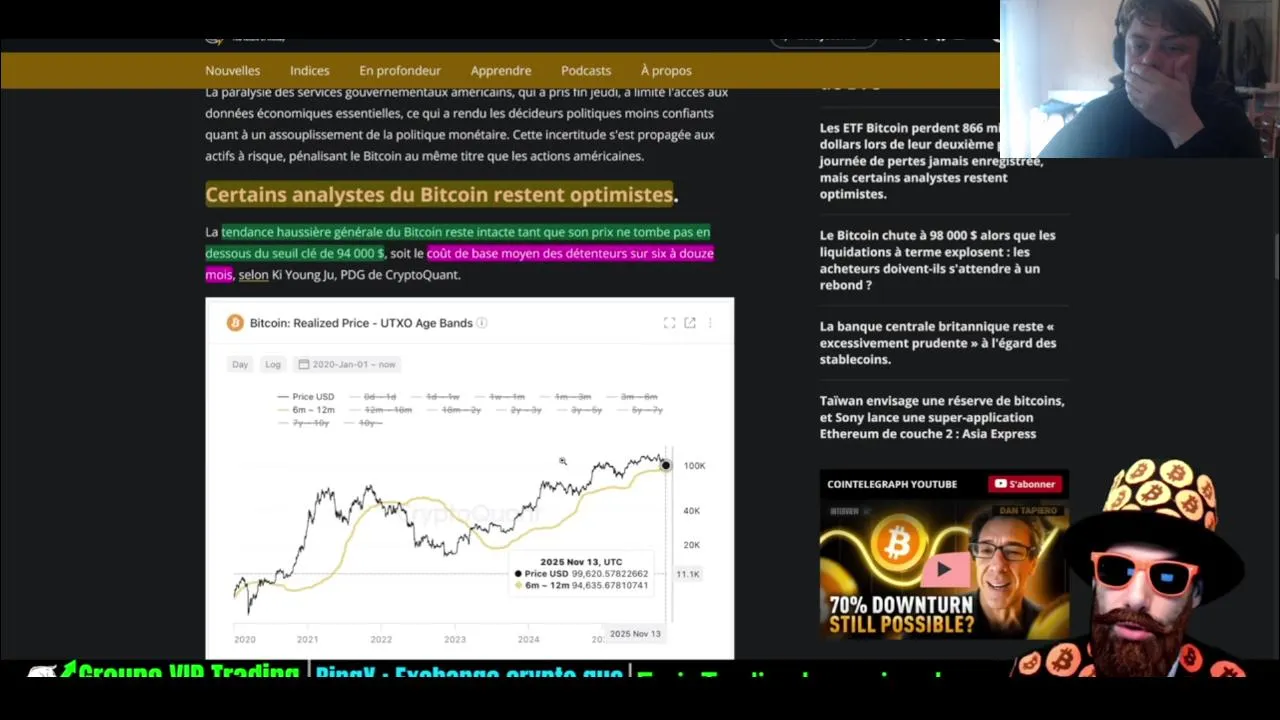Enable the 0d ~ 1d band in legend
Viewport: 1280px width, 720px height.
point(372,397)
